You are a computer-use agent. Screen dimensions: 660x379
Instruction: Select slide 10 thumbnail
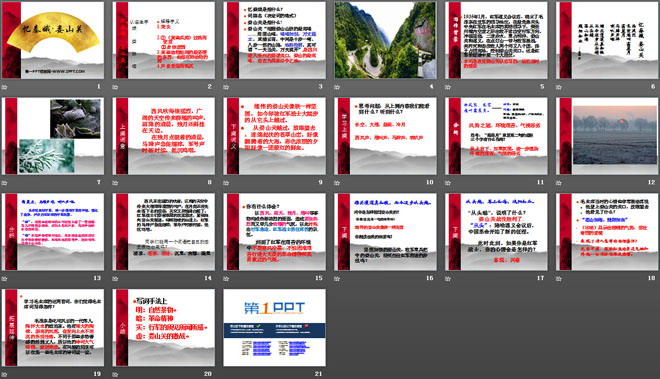tap(385, 136)
